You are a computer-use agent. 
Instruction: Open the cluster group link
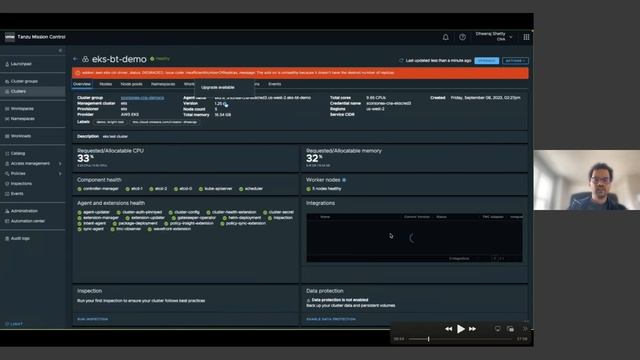[x=142, y=98]
